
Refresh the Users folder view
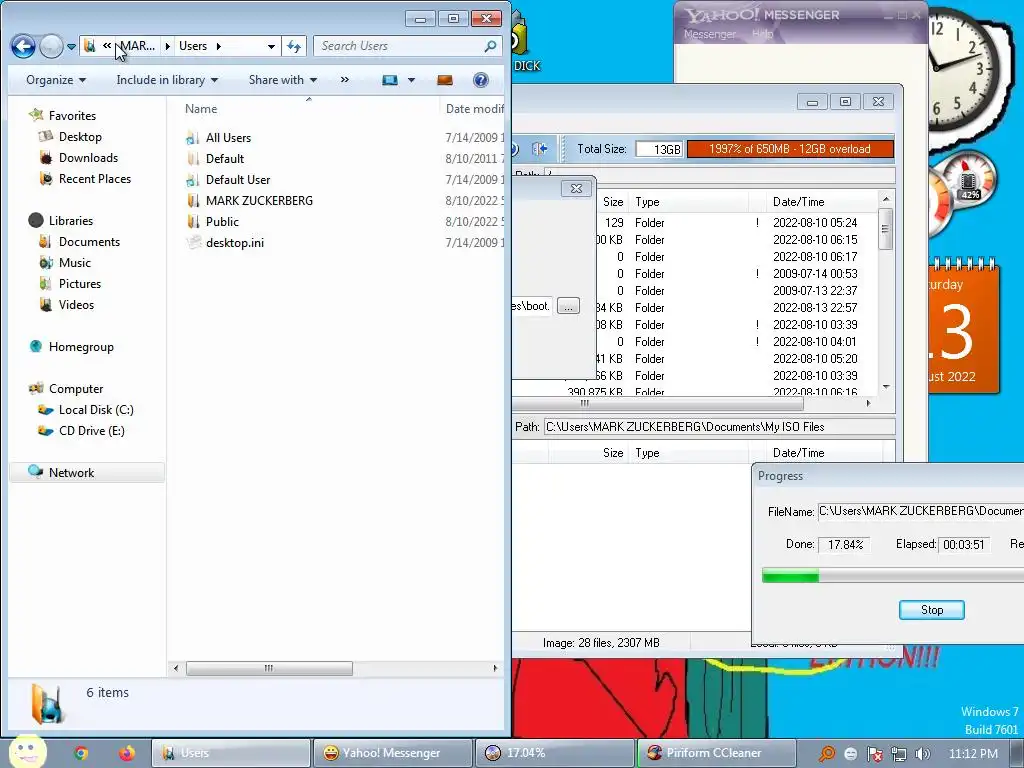pyautogui.click(x=294, y=46)
